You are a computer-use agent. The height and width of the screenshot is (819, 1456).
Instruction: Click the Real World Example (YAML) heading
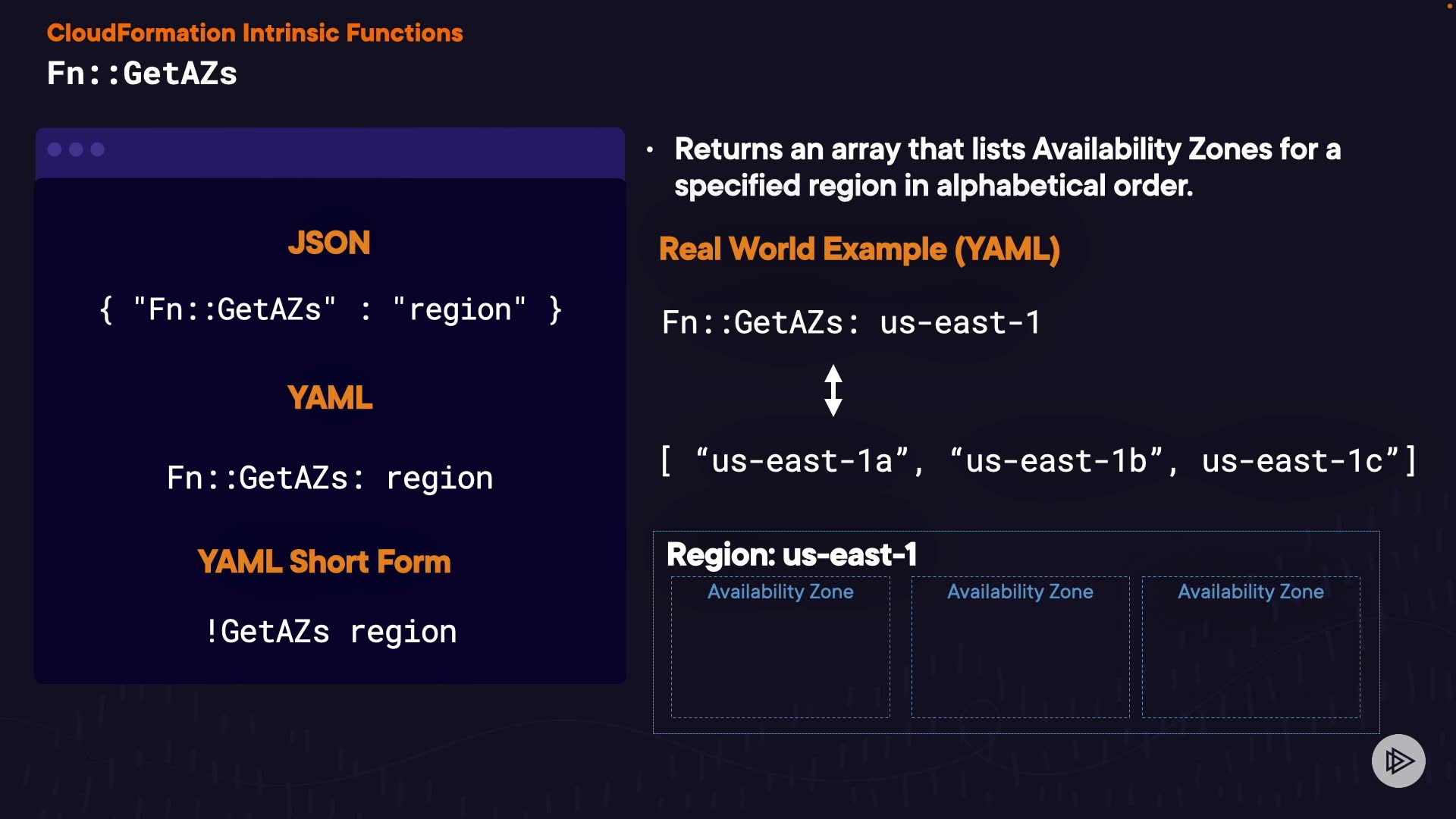pyautogui.click(x=859, y=249)
